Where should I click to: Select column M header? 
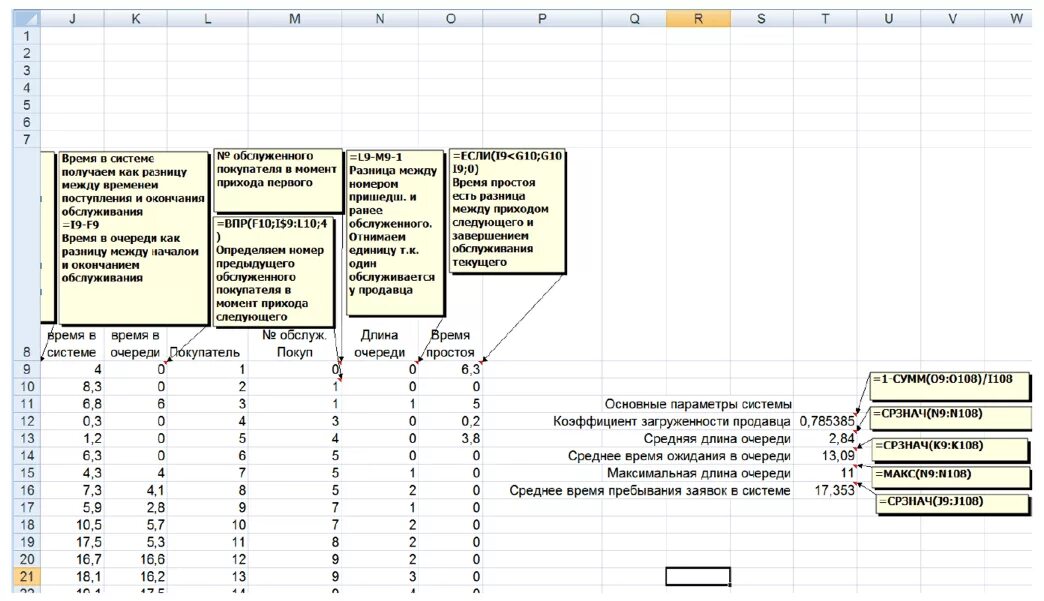click(x=294, y=19)
